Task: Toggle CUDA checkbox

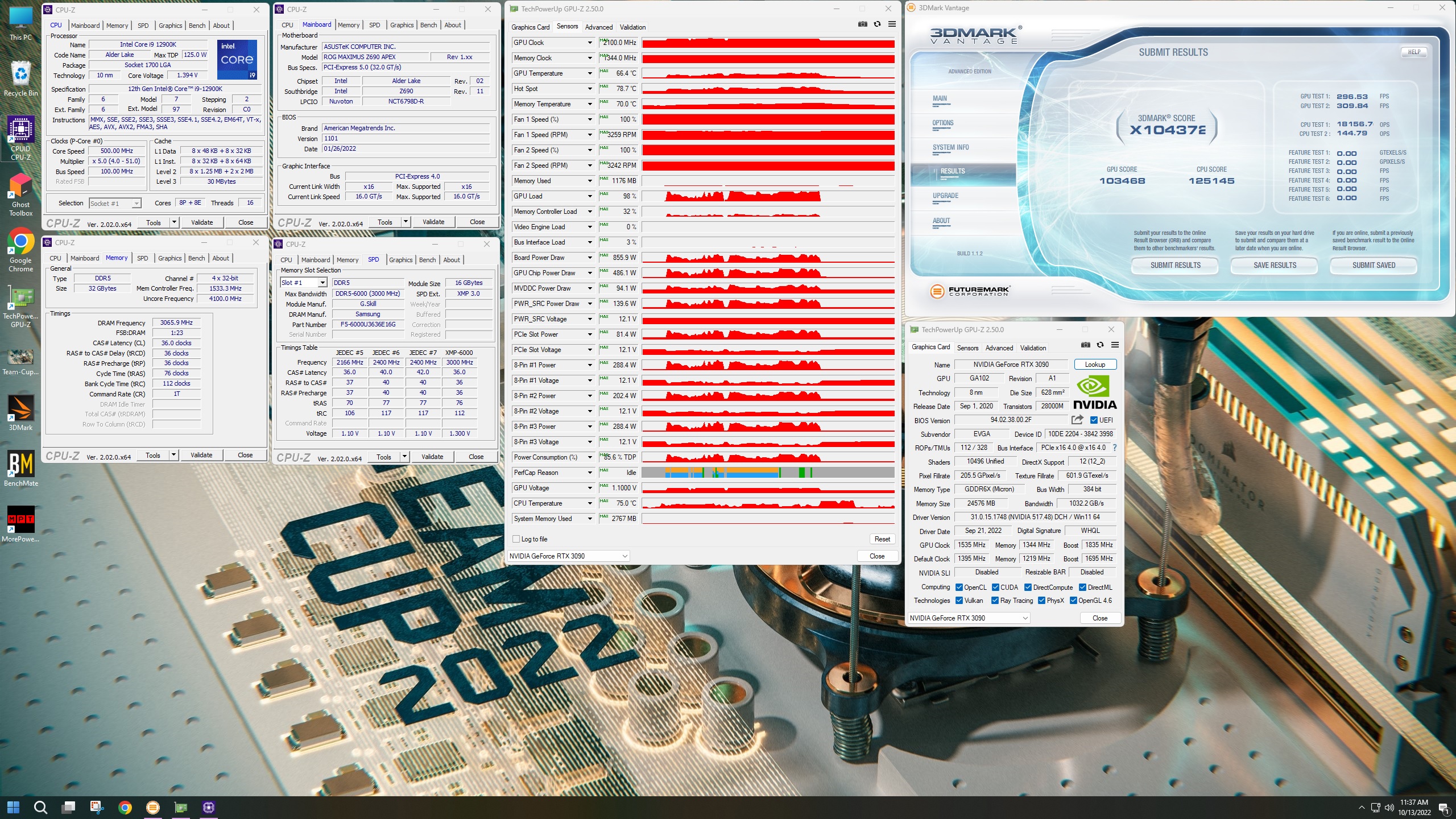Action: tap(996, 588)
